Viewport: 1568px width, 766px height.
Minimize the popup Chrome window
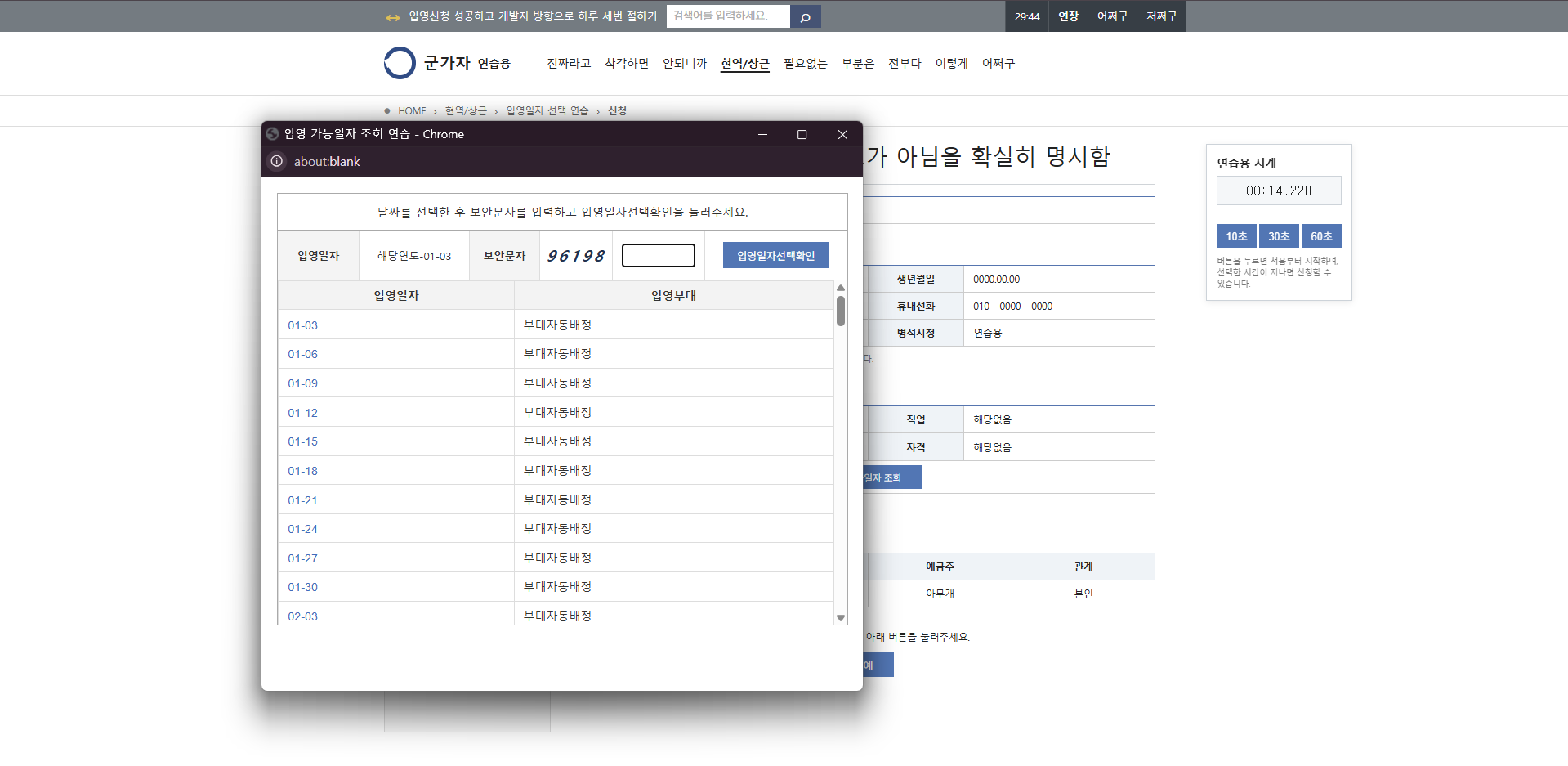(x=762, y=134)
